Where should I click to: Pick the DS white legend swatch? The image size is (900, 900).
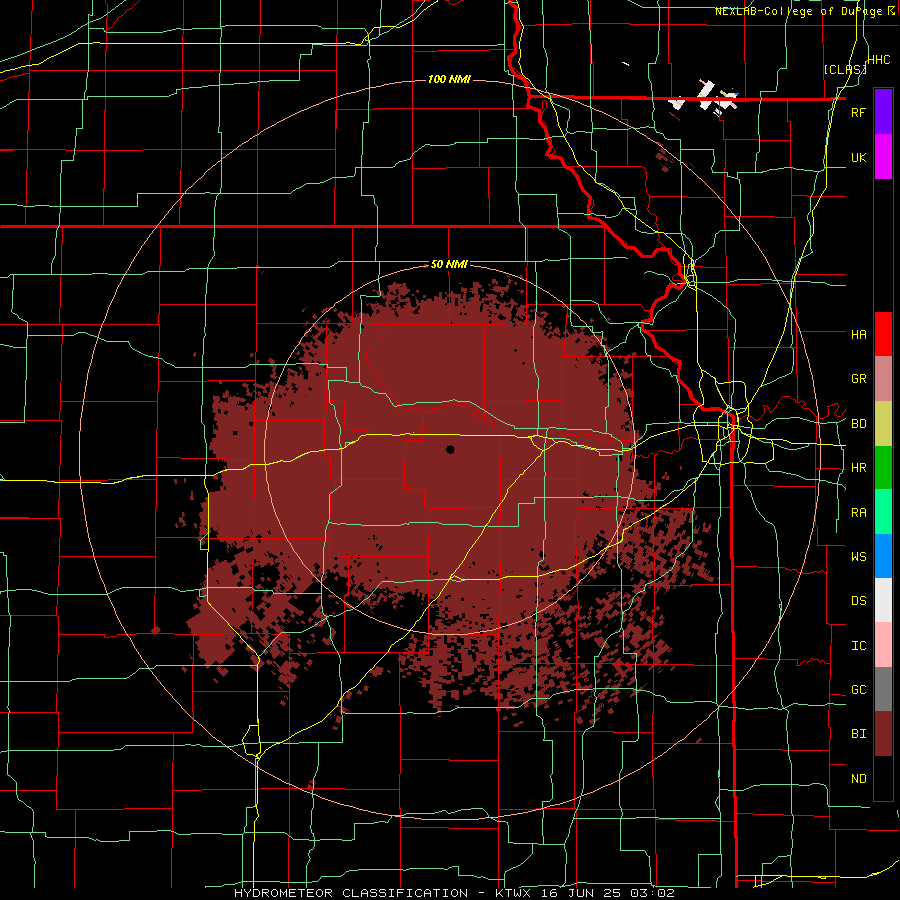click(883, 600)
